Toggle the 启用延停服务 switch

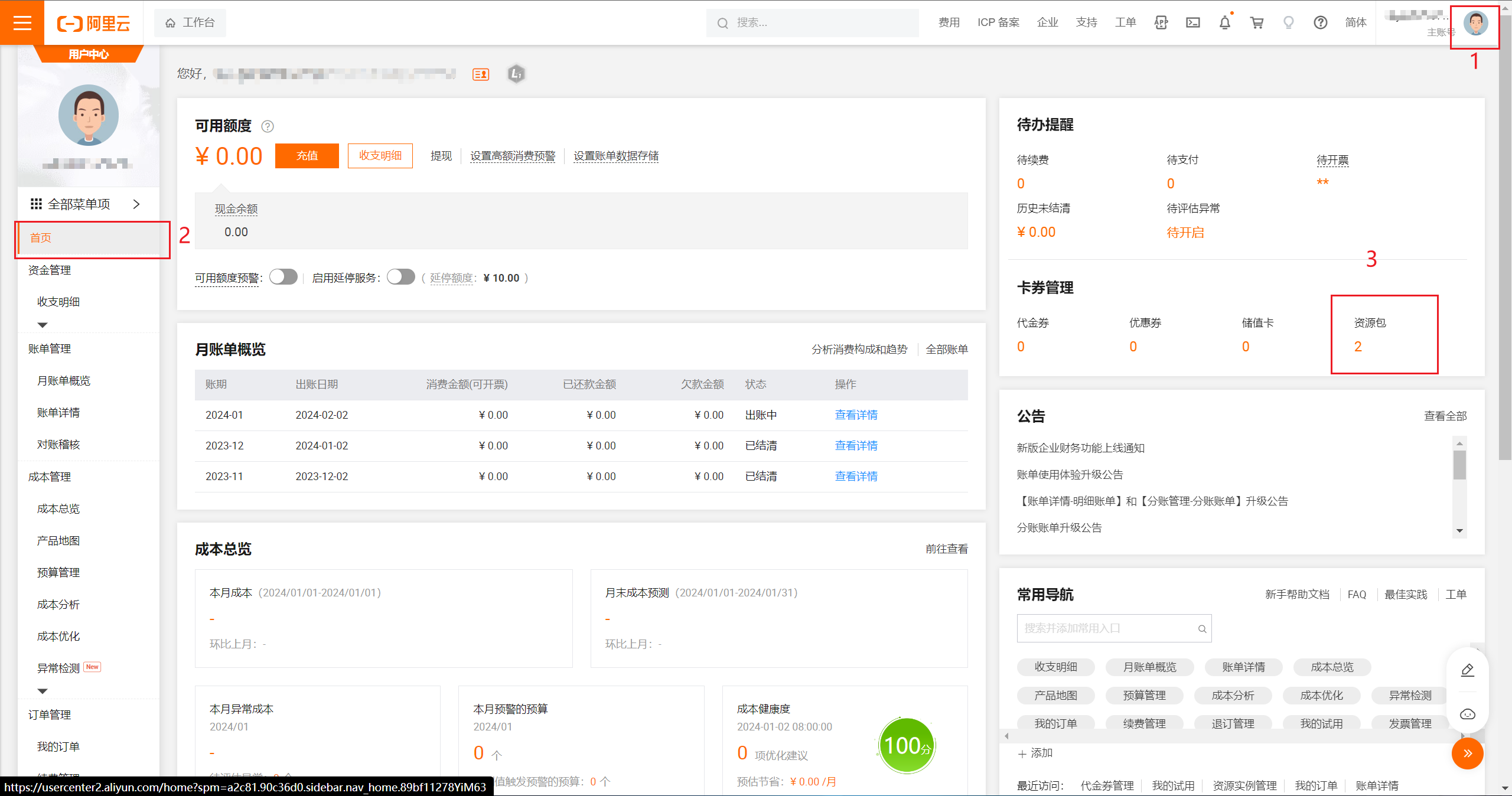pos(401,277)
